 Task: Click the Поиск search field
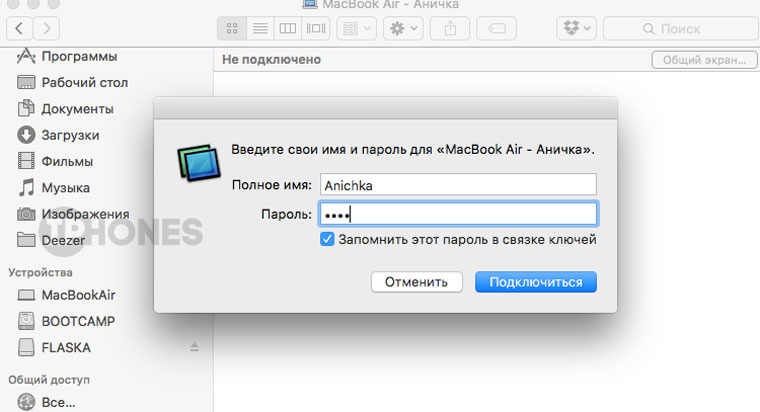(681, 29)
